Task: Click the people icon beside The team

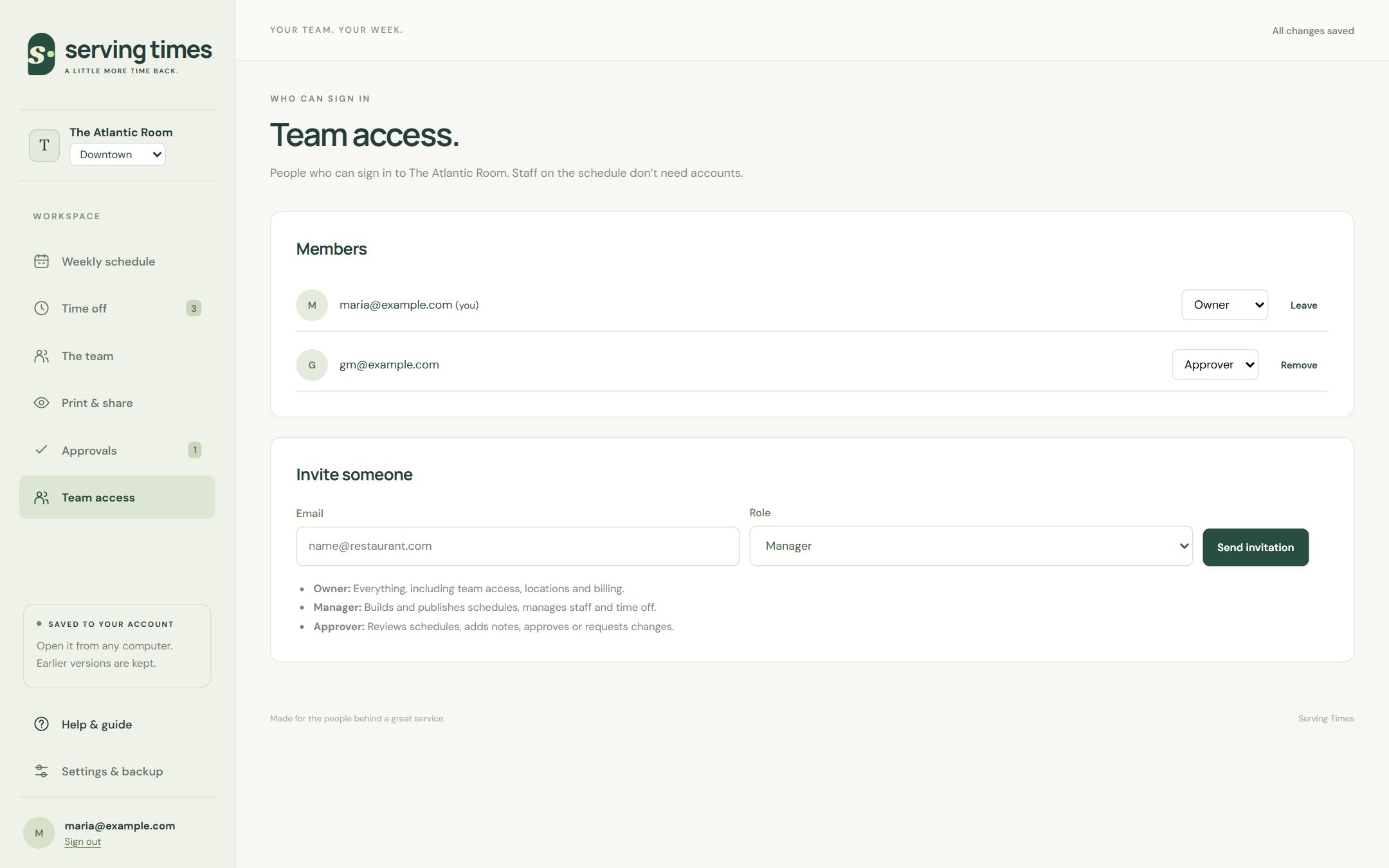Action: [x=41, y=356]
